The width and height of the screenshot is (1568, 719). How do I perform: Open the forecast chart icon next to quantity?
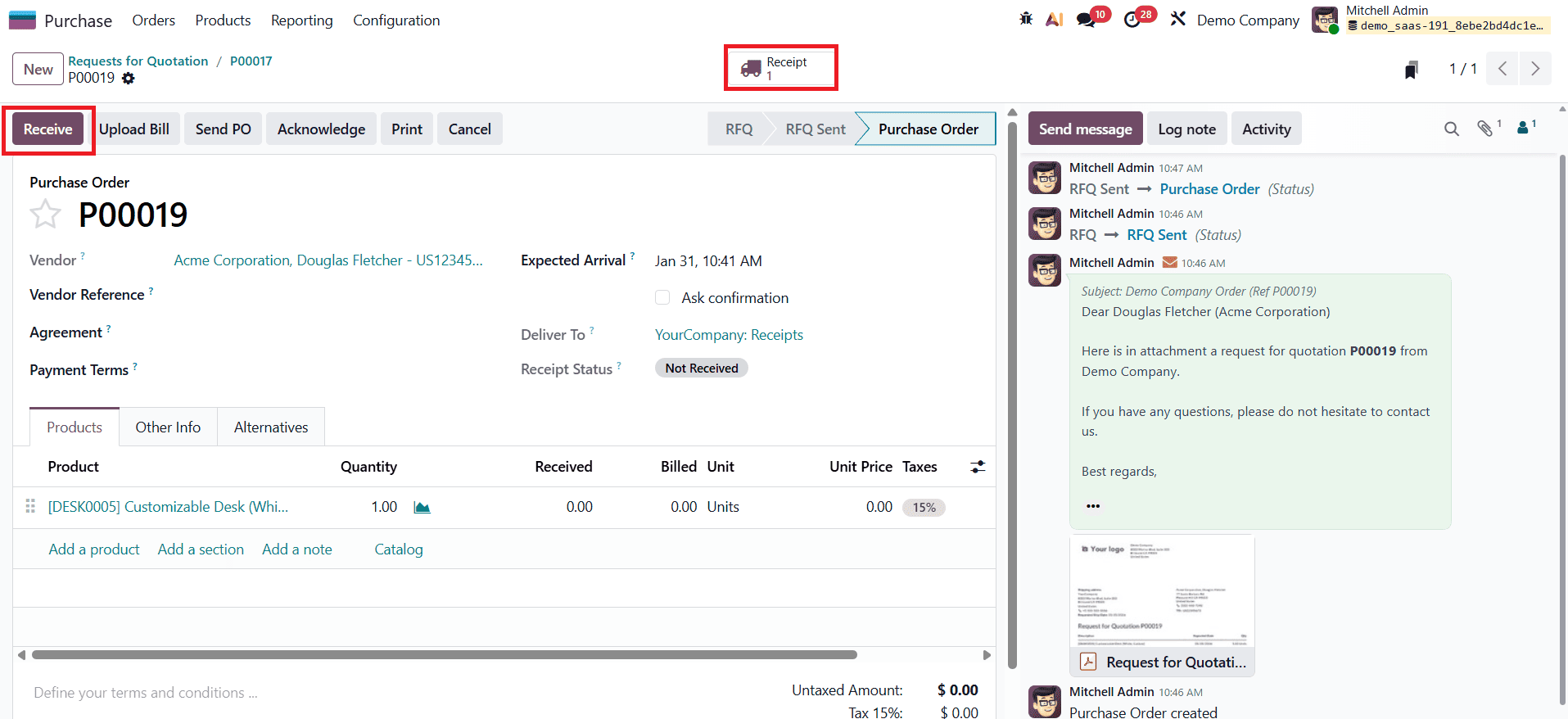(x=422, y=508)
